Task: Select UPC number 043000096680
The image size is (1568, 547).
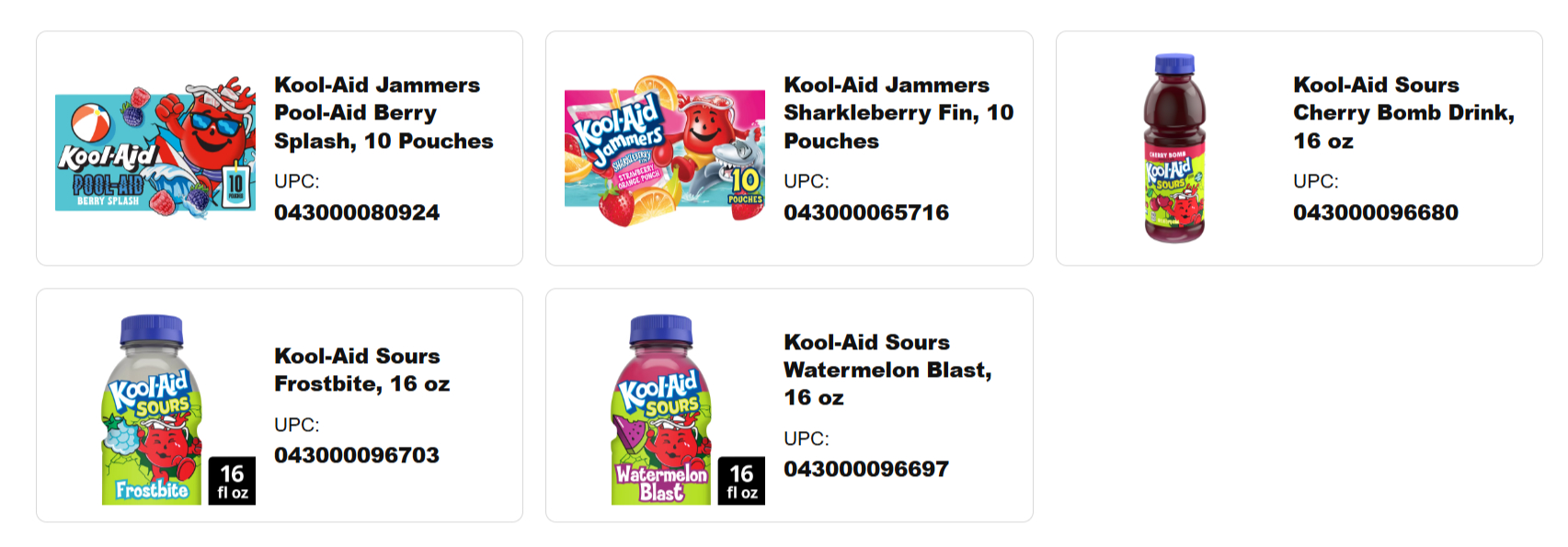Action: click(1376, 212)
